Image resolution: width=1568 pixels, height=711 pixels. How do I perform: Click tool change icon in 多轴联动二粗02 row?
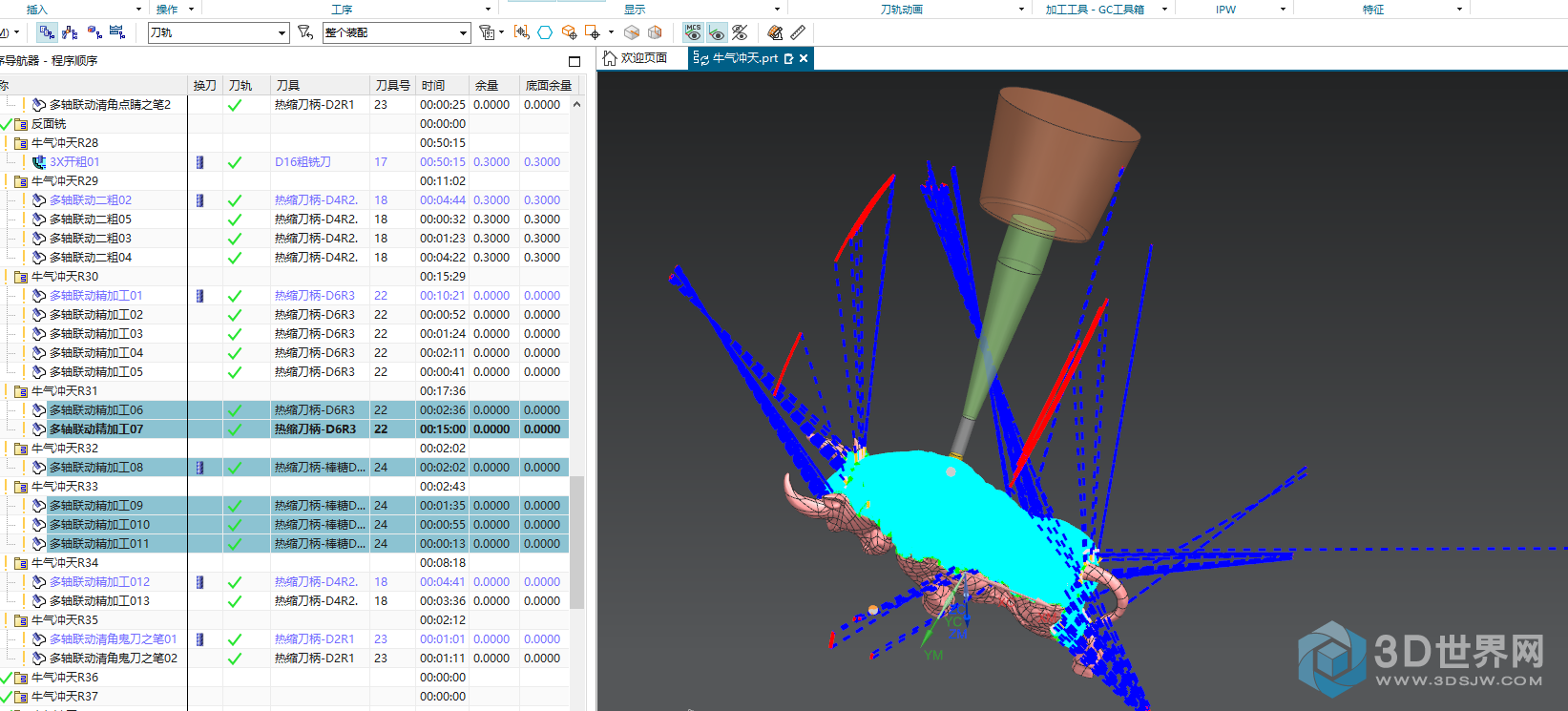(x=199, y=200)
